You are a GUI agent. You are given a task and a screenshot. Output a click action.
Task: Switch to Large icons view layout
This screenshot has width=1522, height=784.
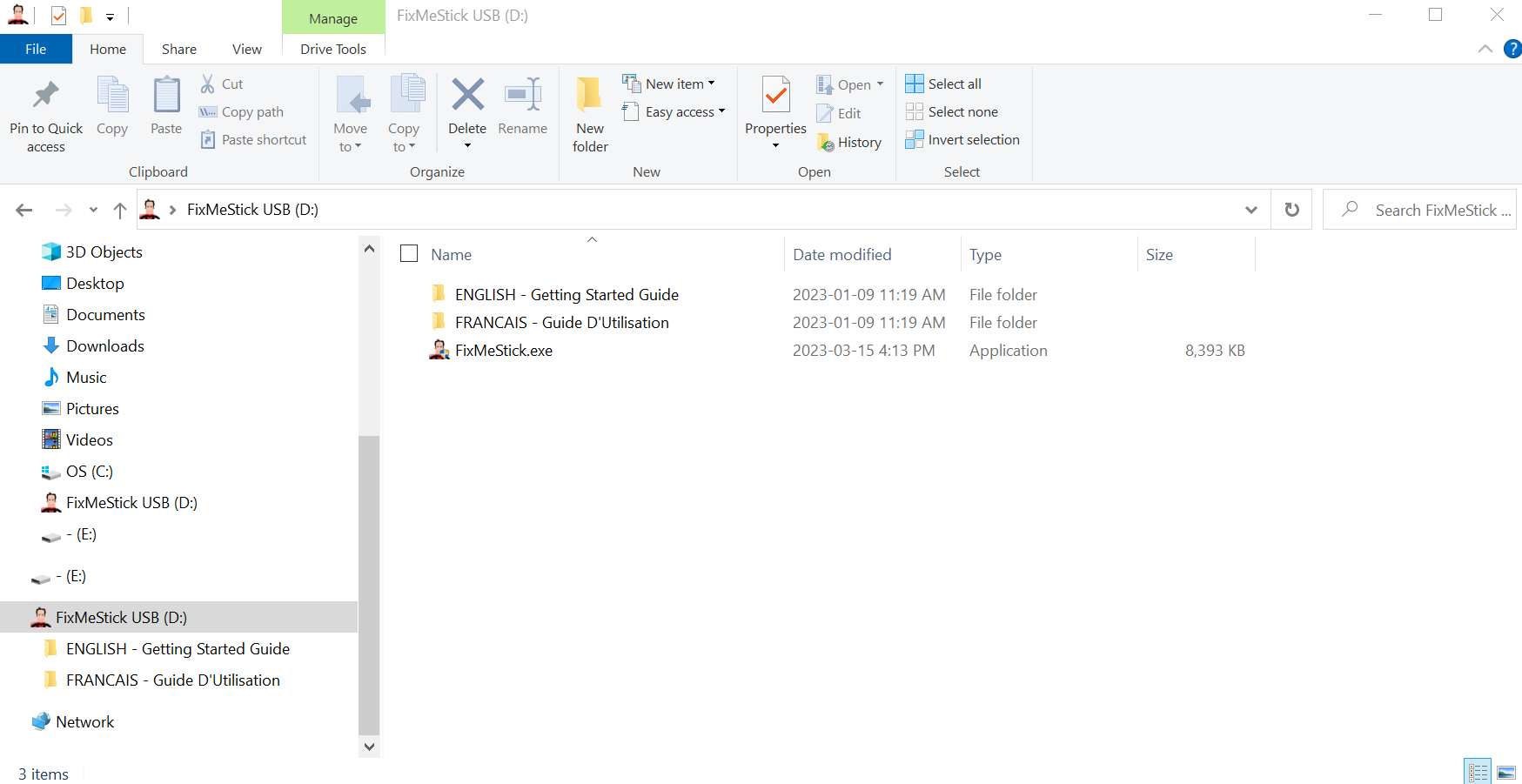pyautogui.click(x=1506, y=772)
